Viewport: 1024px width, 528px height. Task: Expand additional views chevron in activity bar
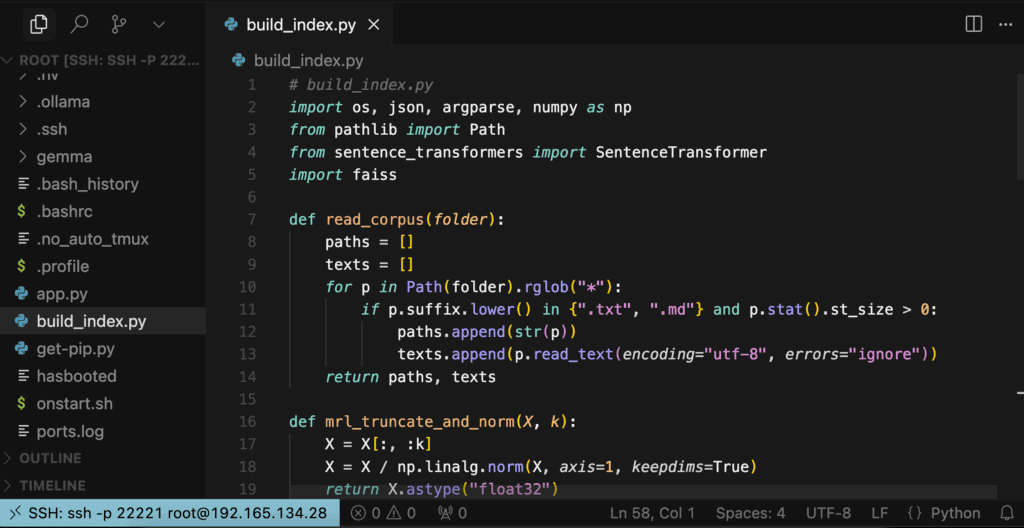(x=159, y=25)
